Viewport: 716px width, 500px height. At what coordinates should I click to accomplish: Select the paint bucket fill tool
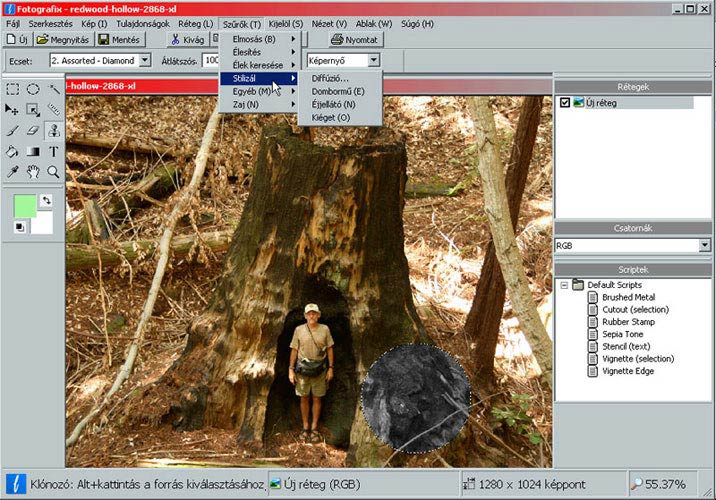[x=12, y=151]
